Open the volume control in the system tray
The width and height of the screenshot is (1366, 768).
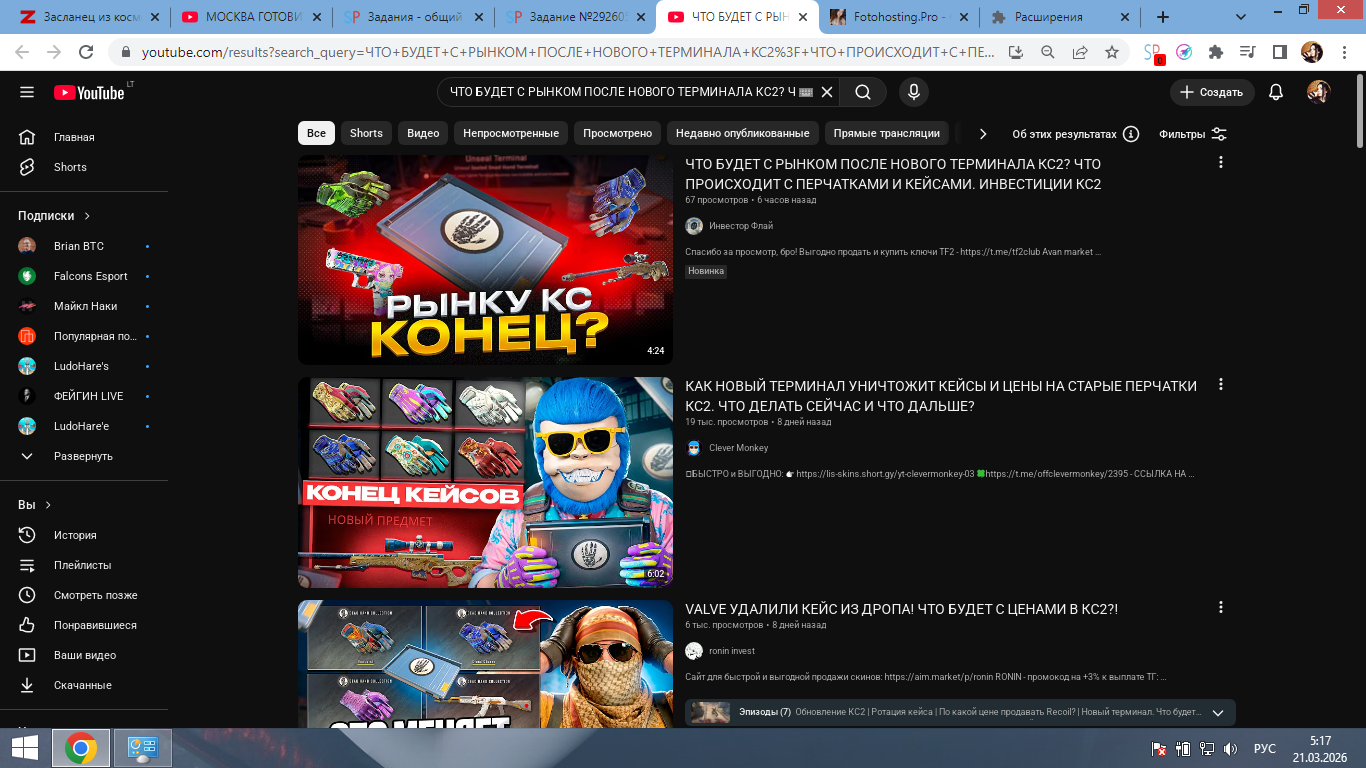(1231, 749)
